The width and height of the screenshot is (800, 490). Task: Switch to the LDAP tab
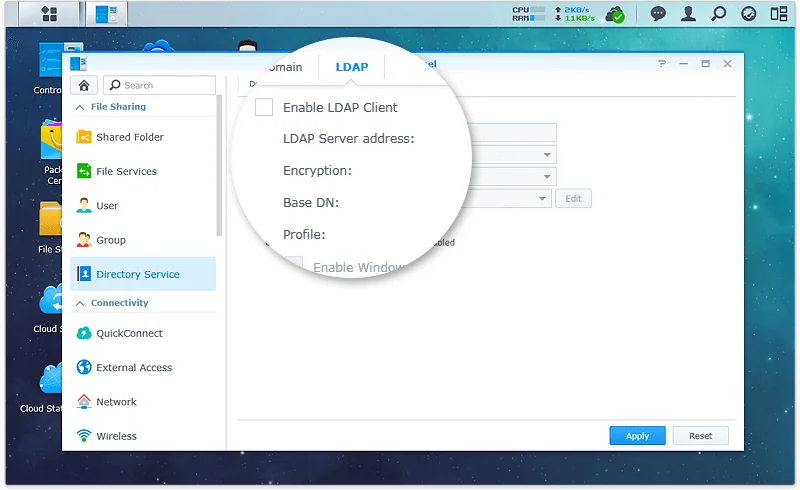(x=352, y=67)
